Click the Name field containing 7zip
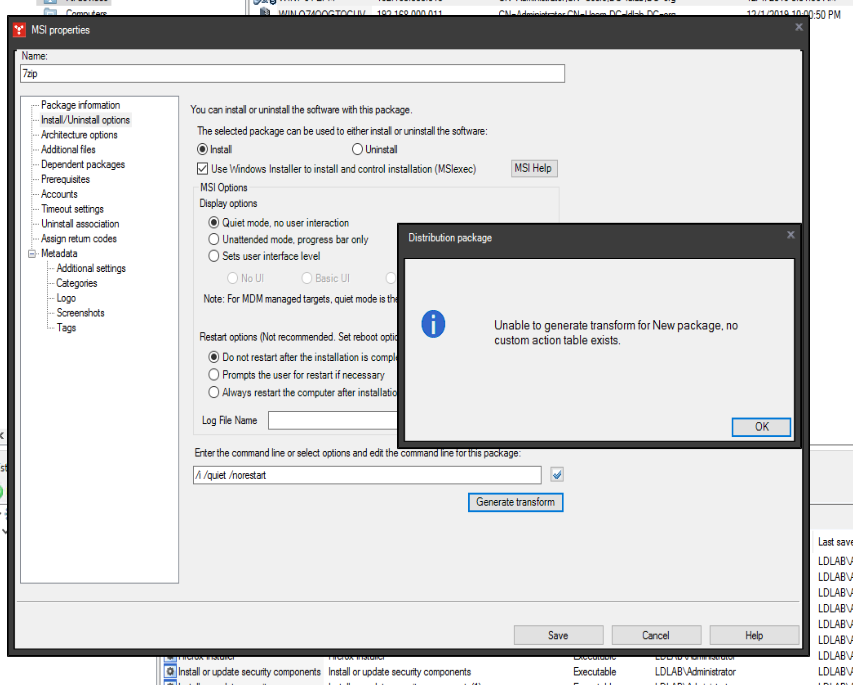The height and width of the screenshot is (685, 853). click(x=292, y=74)
